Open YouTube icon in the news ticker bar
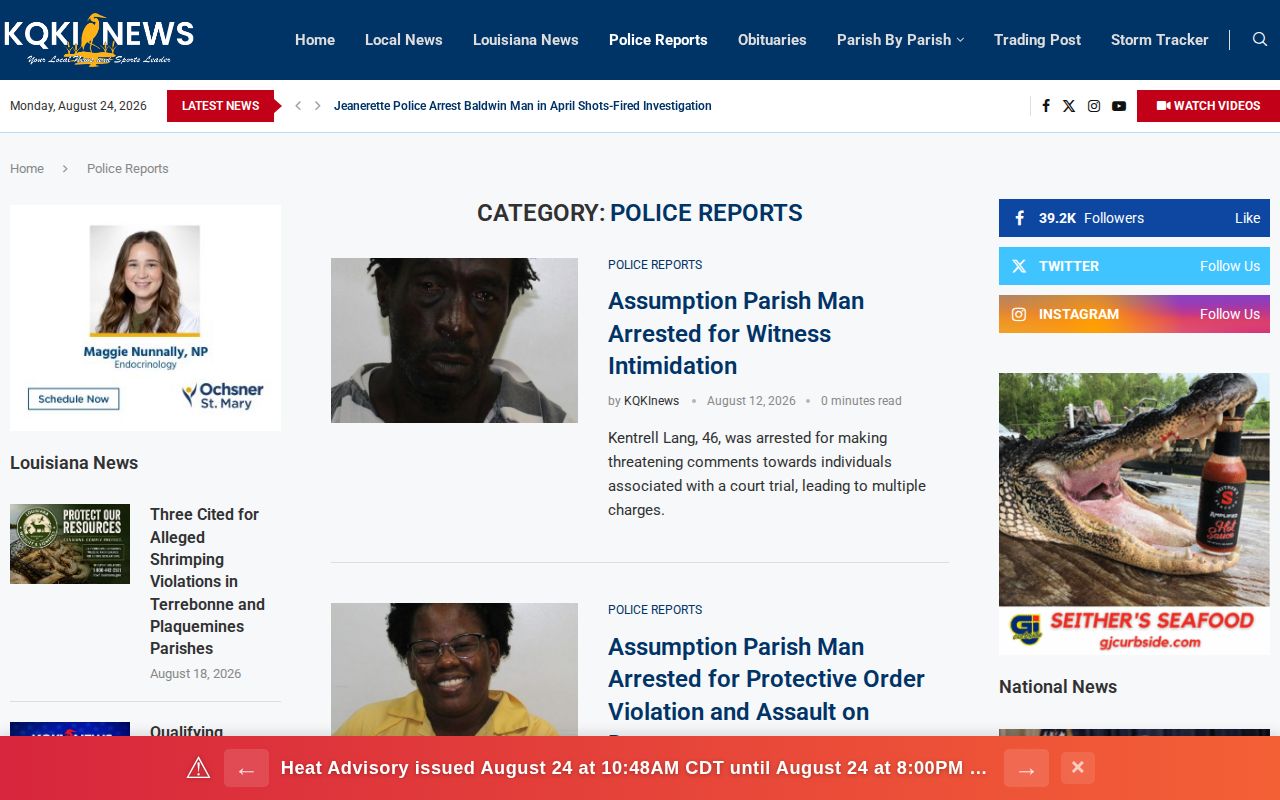 click(x=1119, y=106)
